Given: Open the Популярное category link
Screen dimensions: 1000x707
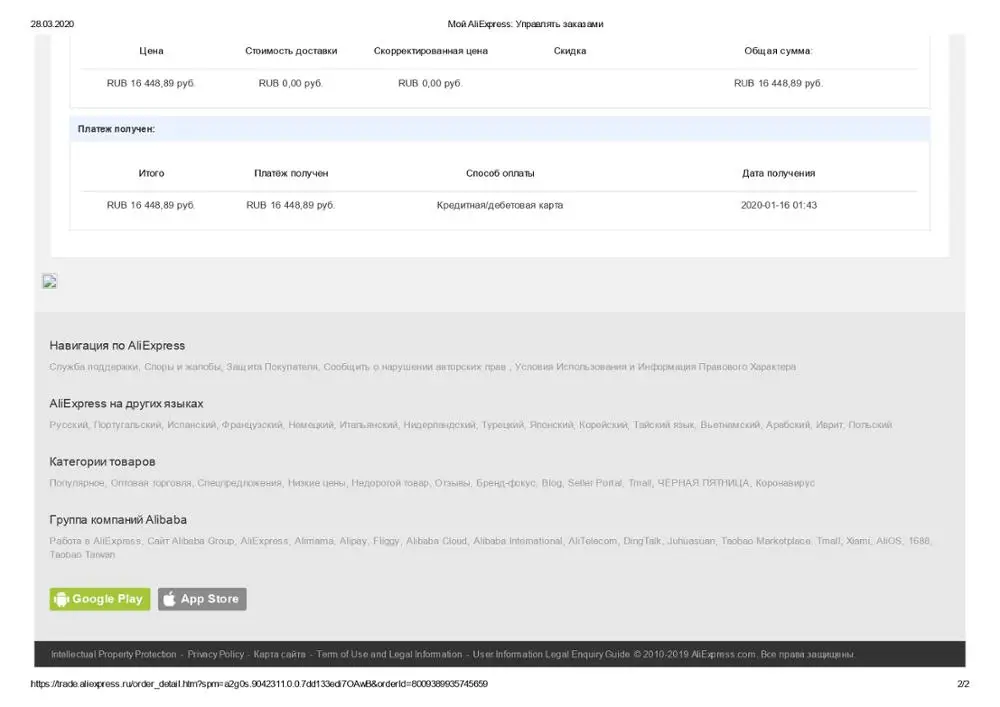Looking at the screenshot, I should point(77,483).
